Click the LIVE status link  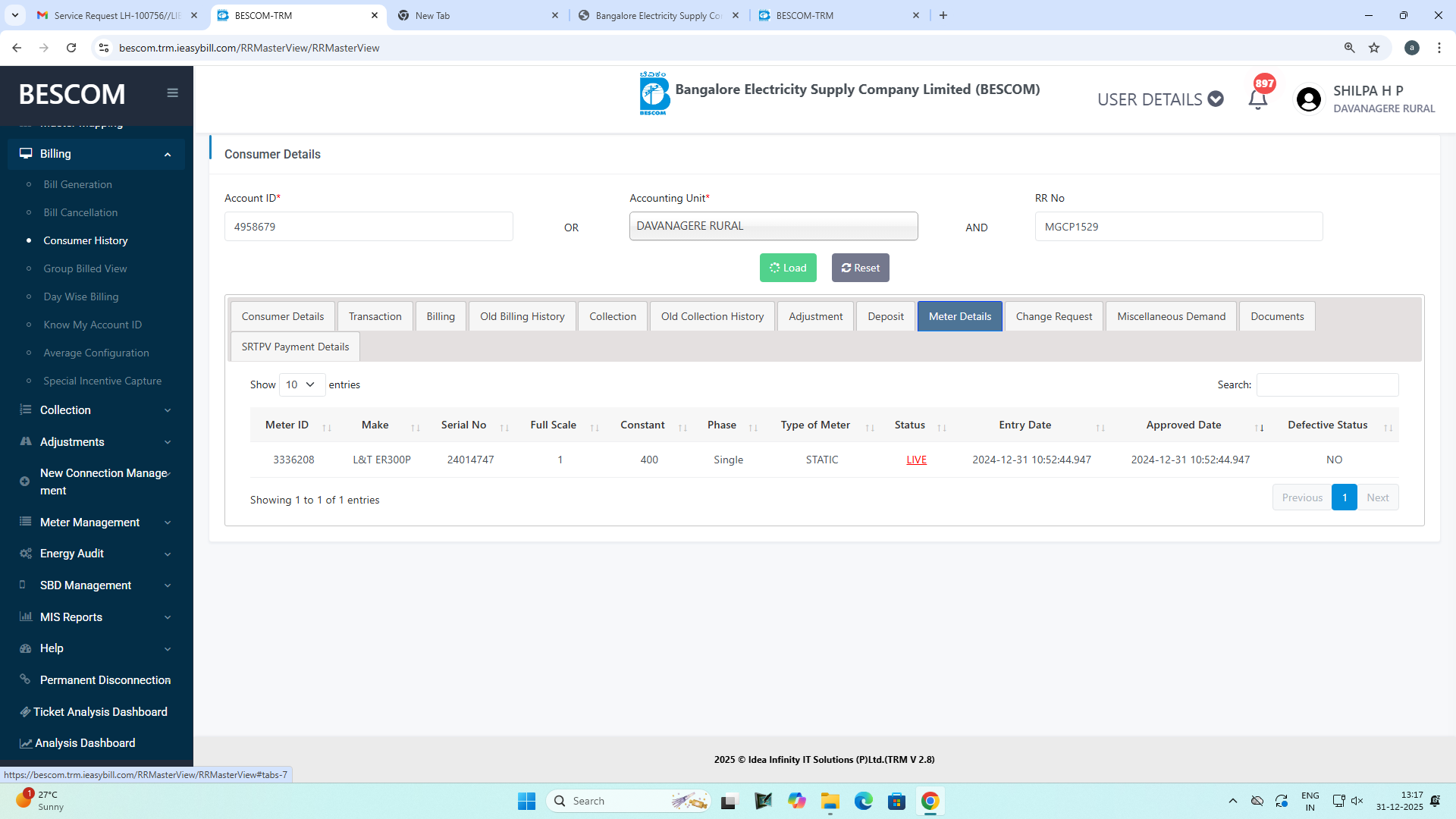click(x=916, y=460)
